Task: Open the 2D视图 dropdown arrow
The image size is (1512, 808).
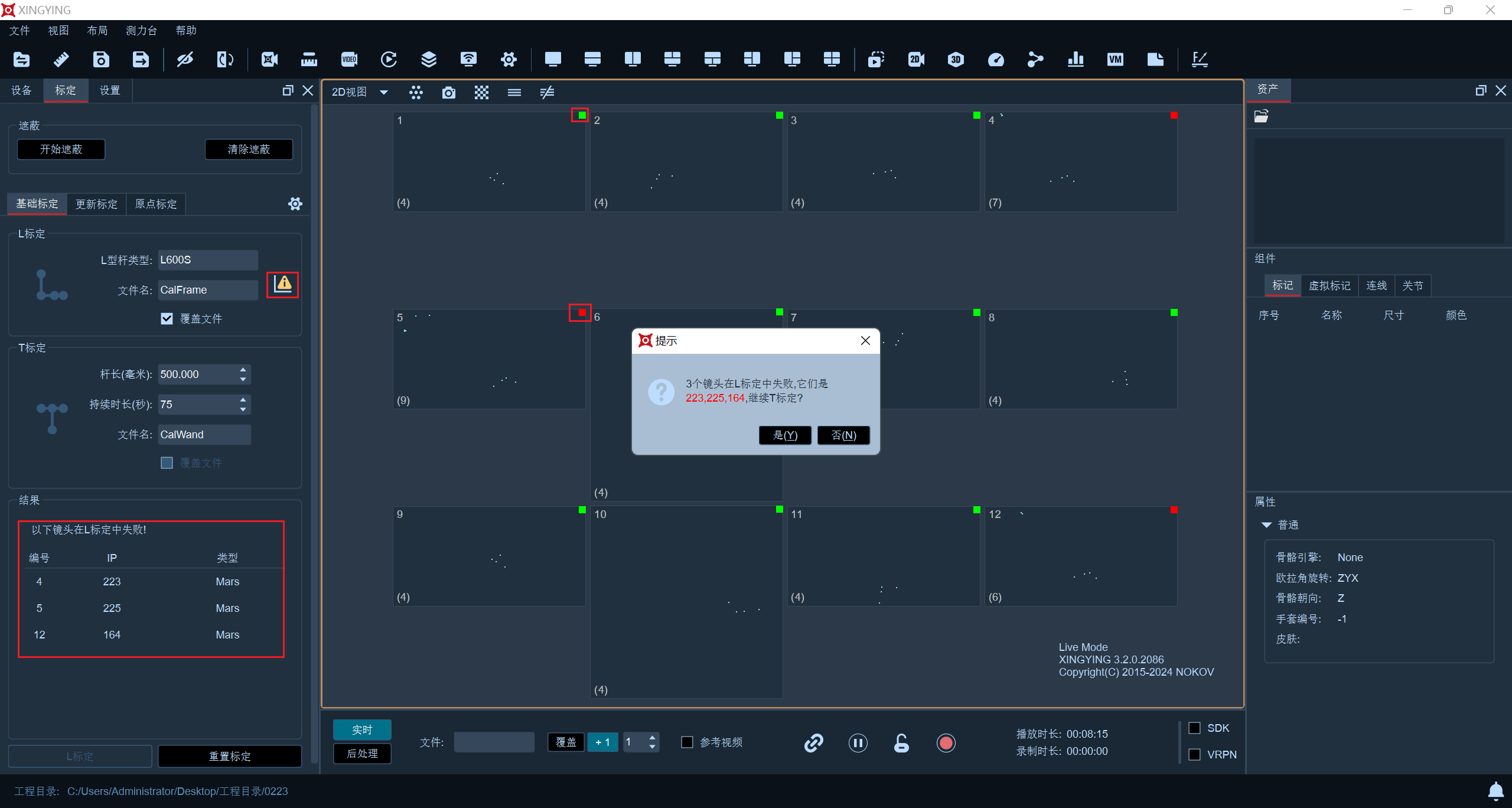Action: coord(384,92)
